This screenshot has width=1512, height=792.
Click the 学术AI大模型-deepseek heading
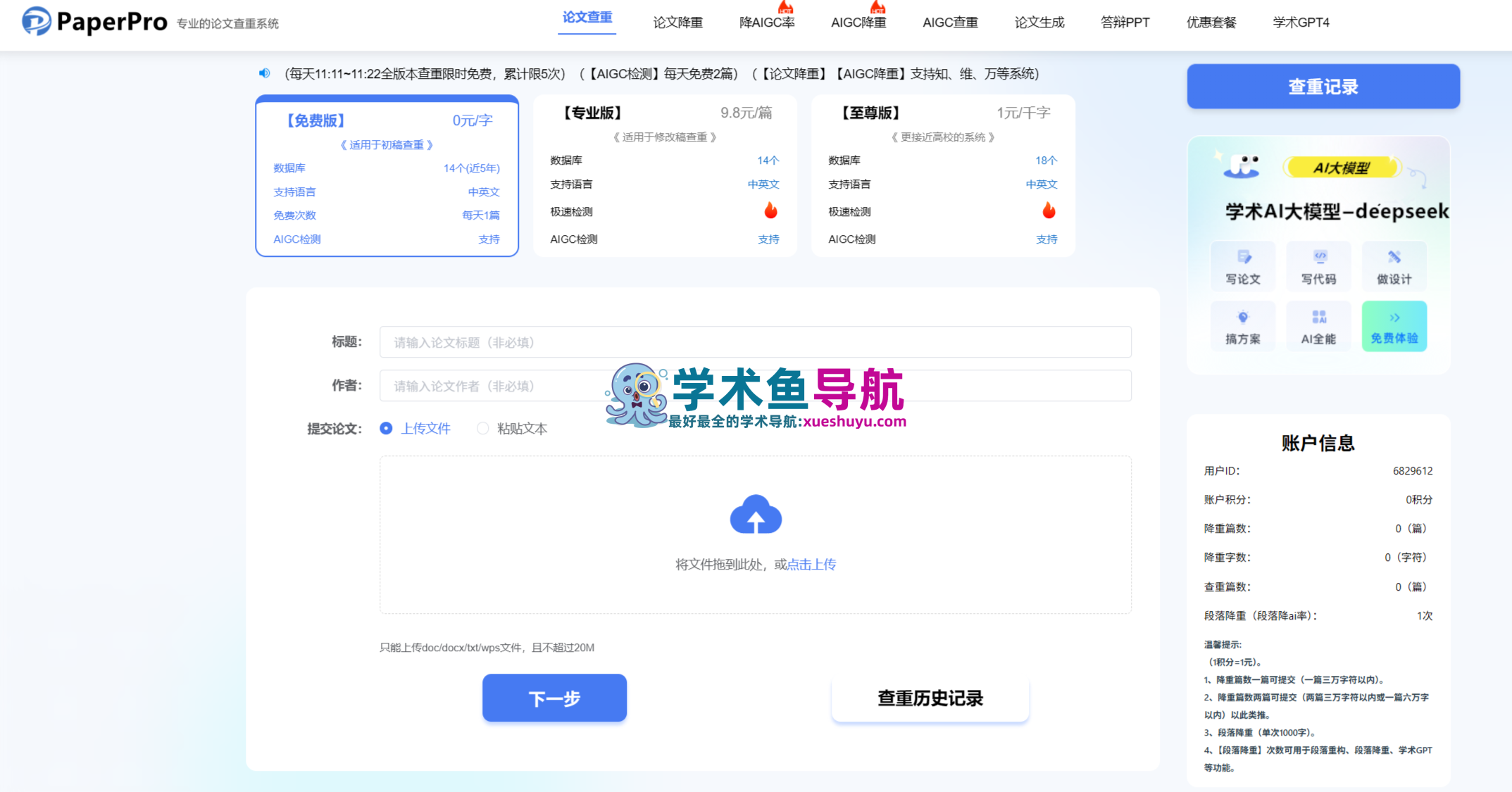click(1337, 211)
